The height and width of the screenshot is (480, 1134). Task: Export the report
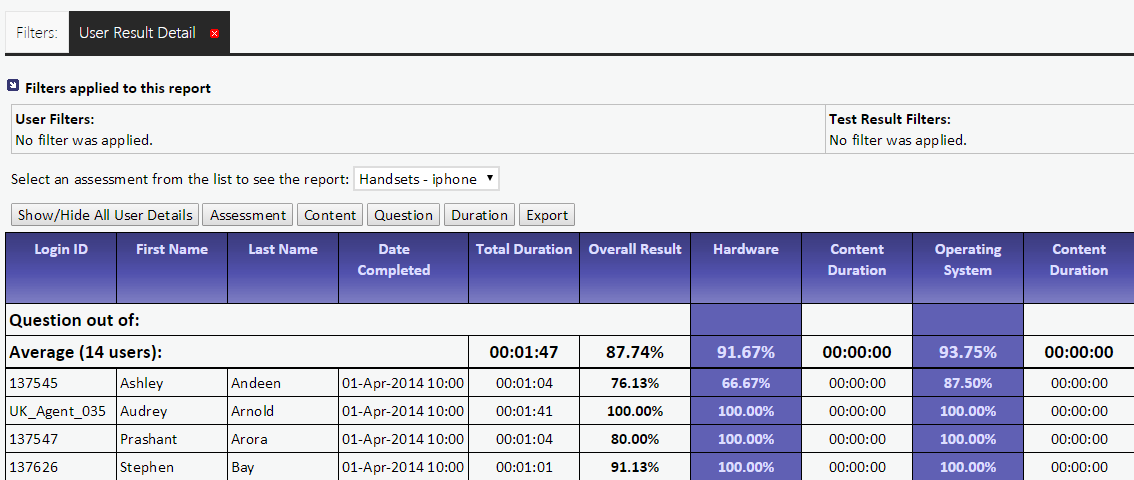pos(547,215)
